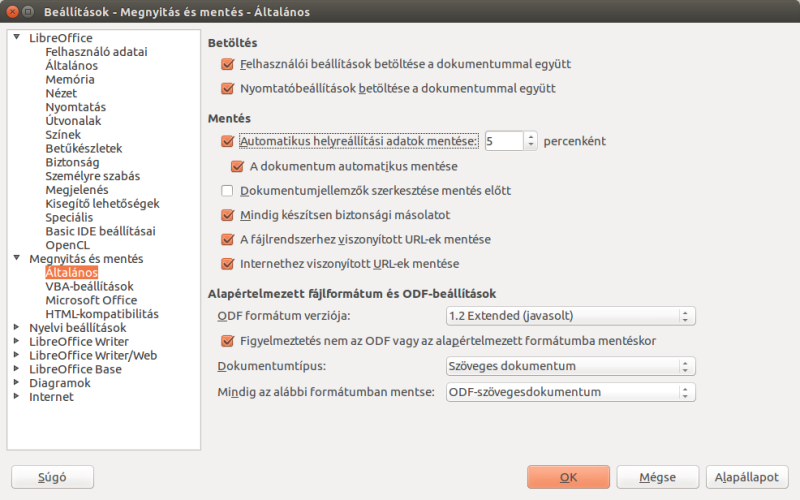Collapse the Megnyitás és mentés node
This screenshot has height=500, width=800.
click(17, 258)
